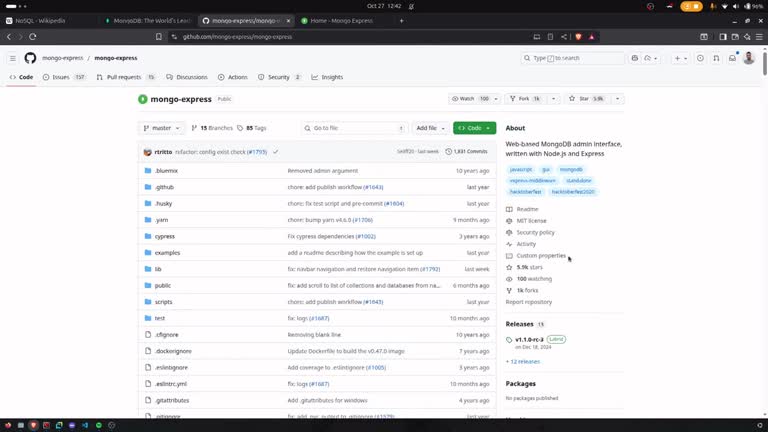Focus the Go to file search field
Screen dimensions: 768x432
point(354,128)
